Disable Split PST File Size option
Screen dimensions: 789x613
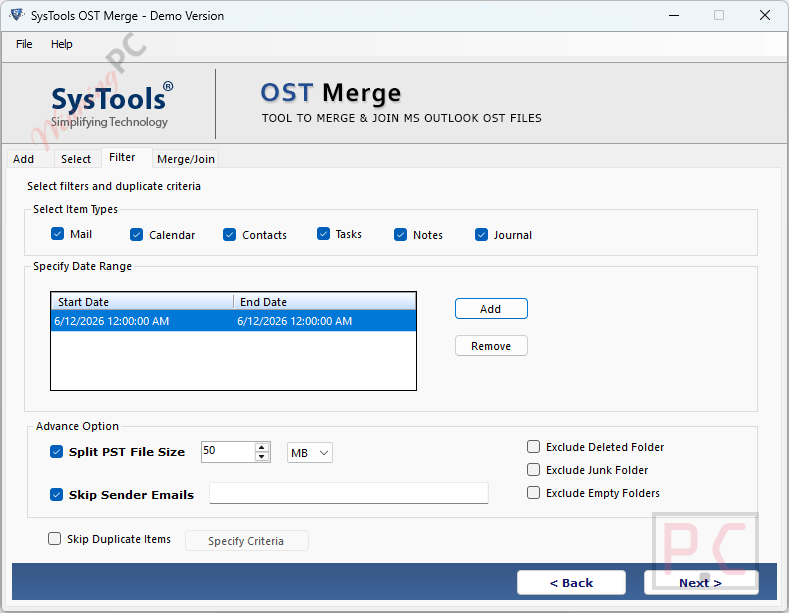coord(56,452)
